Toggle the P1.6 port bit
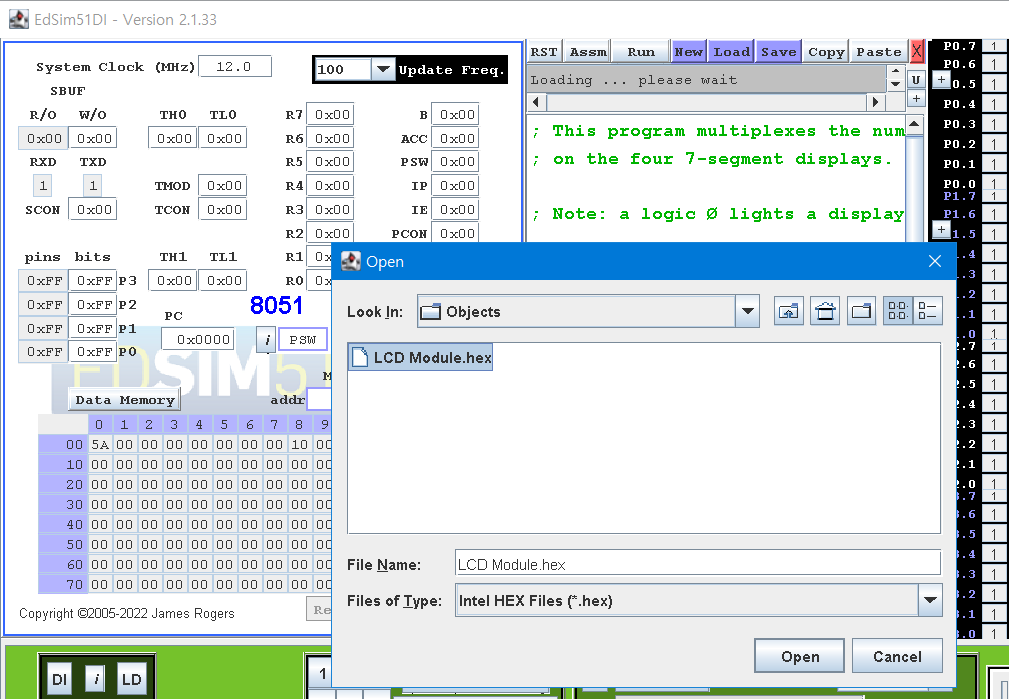 tap(994, 214)
